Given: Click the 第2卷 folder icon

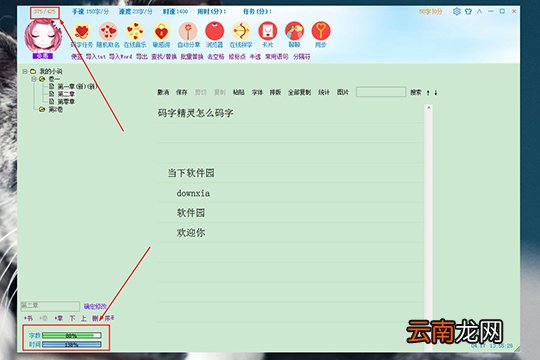Looking at the screenshot, I should 42,110.
